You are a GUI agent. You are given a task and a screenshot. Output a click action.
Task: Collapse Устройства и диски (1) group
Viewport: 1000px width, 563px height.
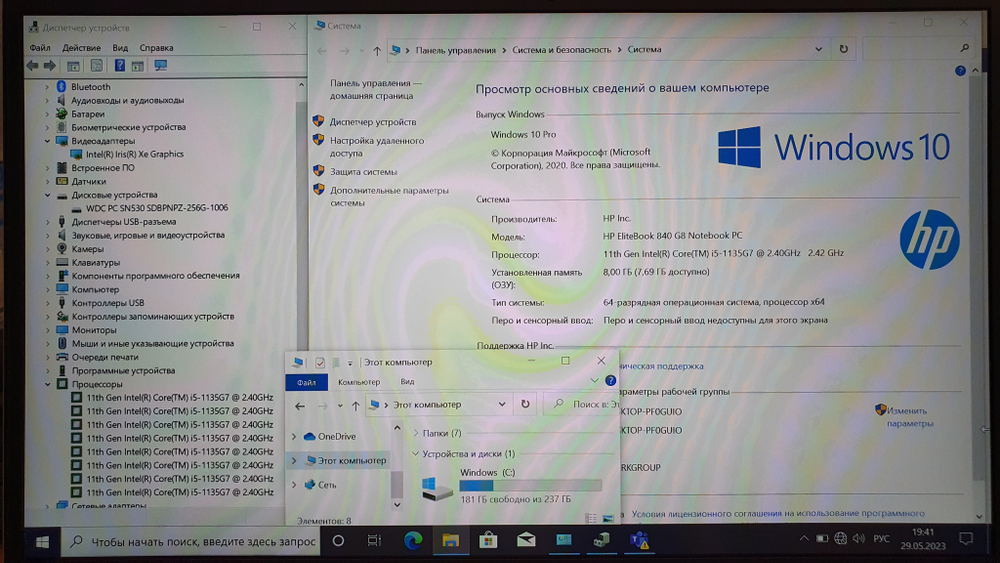pyautogui.click(x=416, y=454)
